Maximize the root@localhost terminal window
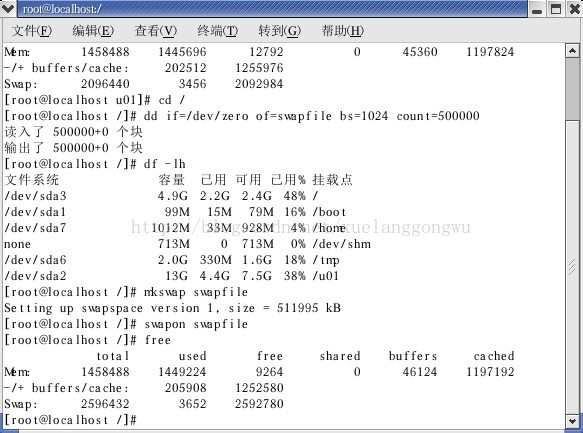The width and height of the screenshot is (583, 433). (556, 9)
